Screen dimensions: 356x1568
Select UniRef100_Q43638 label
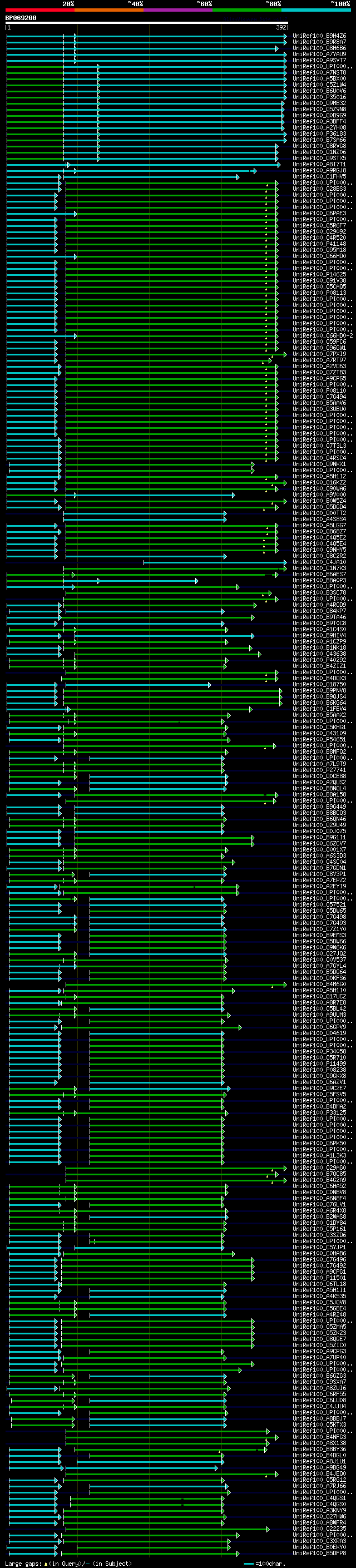pyautogui.click(x=319, y=654)
